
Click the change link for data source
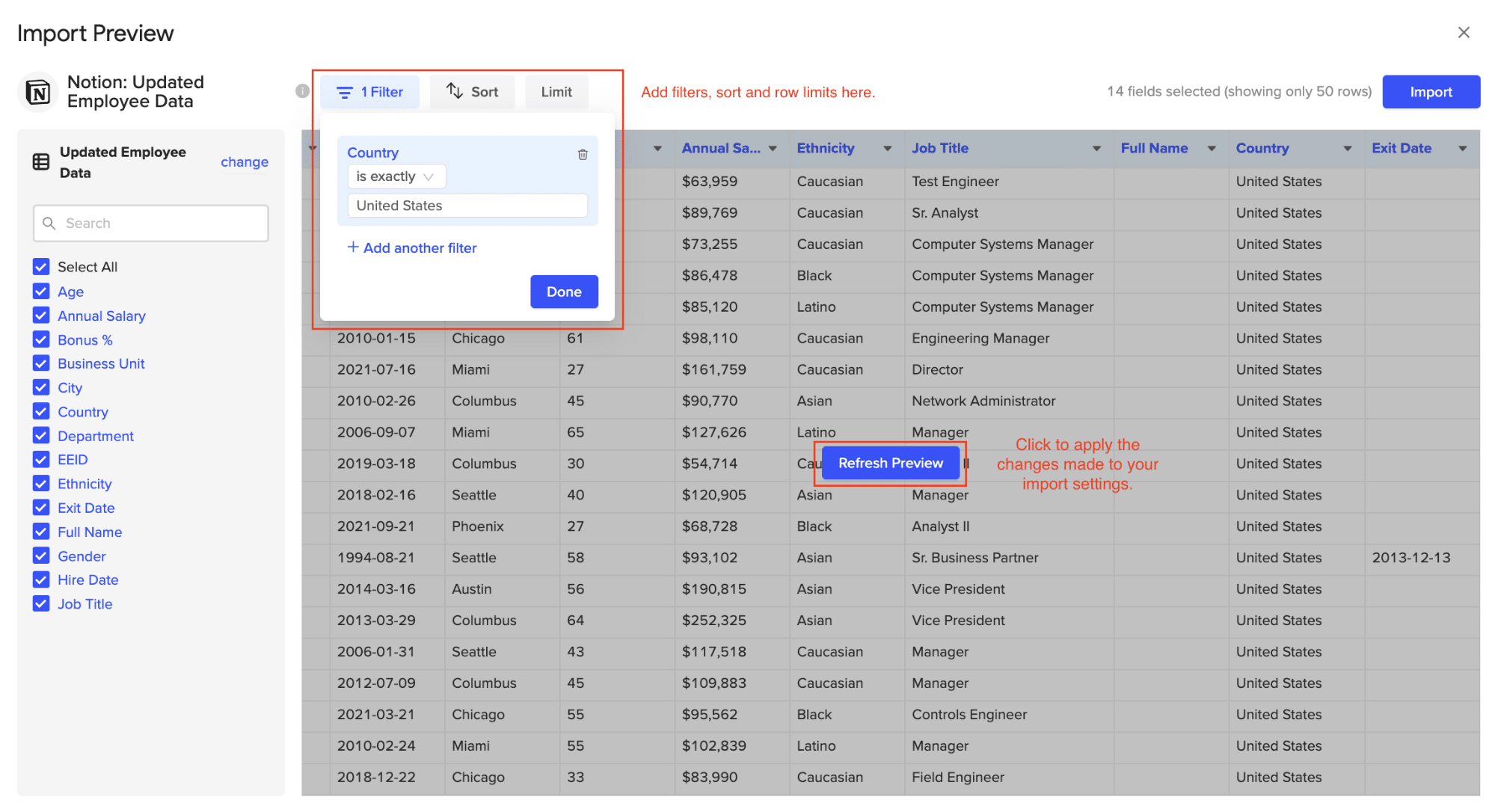[245, 162]
